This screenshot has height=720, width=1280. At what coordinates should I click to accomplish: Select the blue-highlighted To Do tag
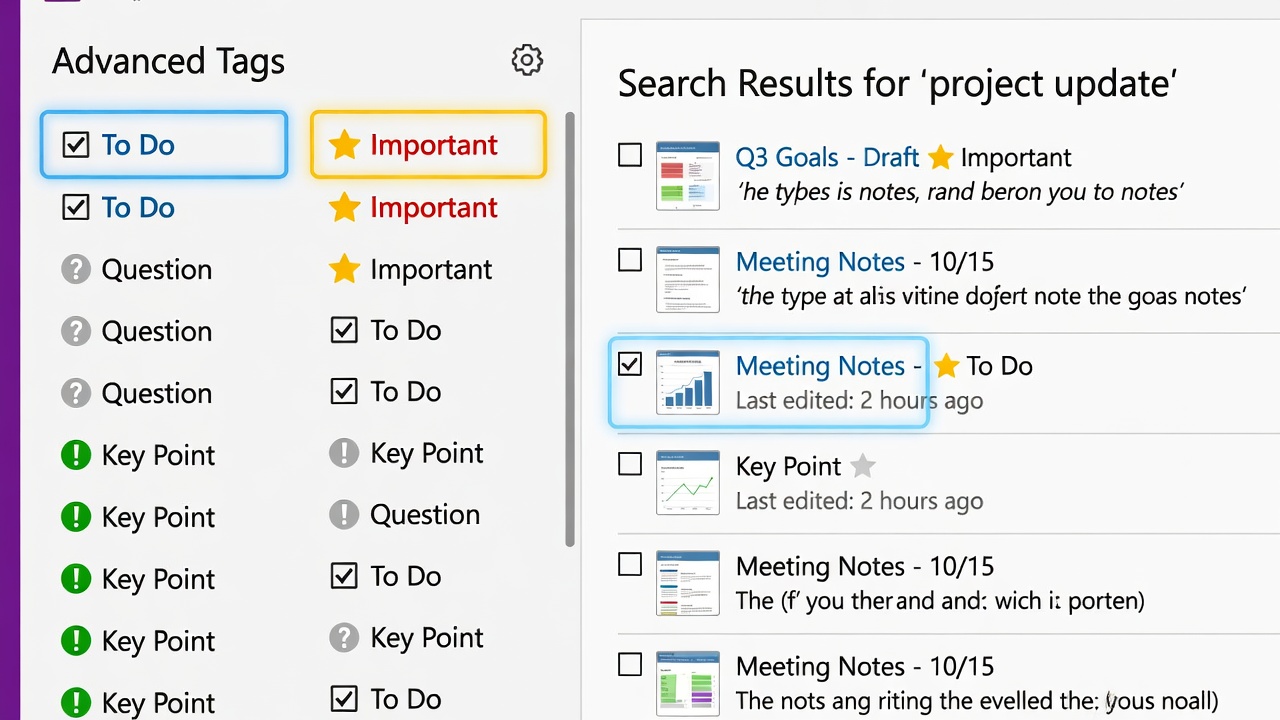tap(164, 145)
